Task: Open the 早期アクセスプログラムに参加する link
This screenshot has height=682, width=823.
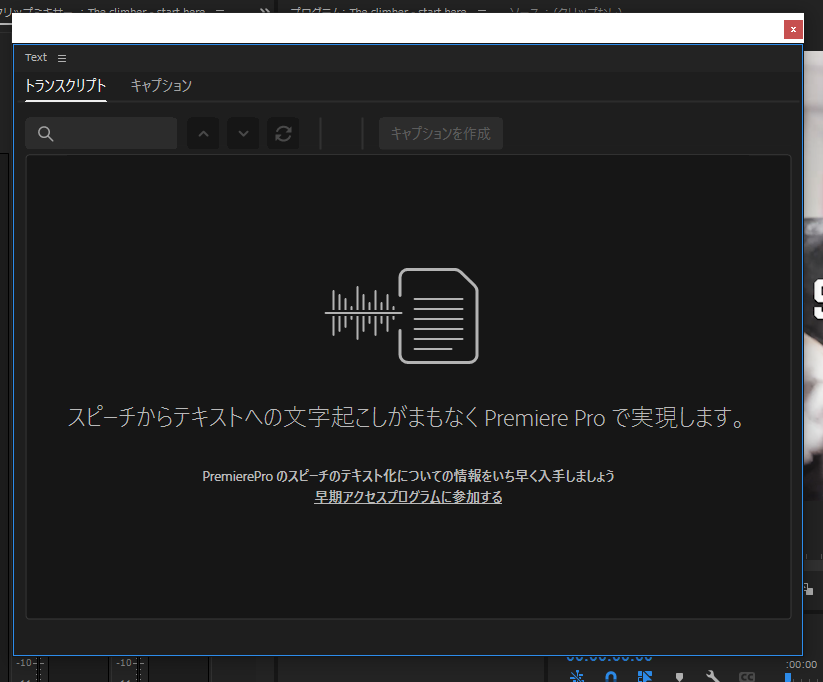Action: click(x=408, y=497)
